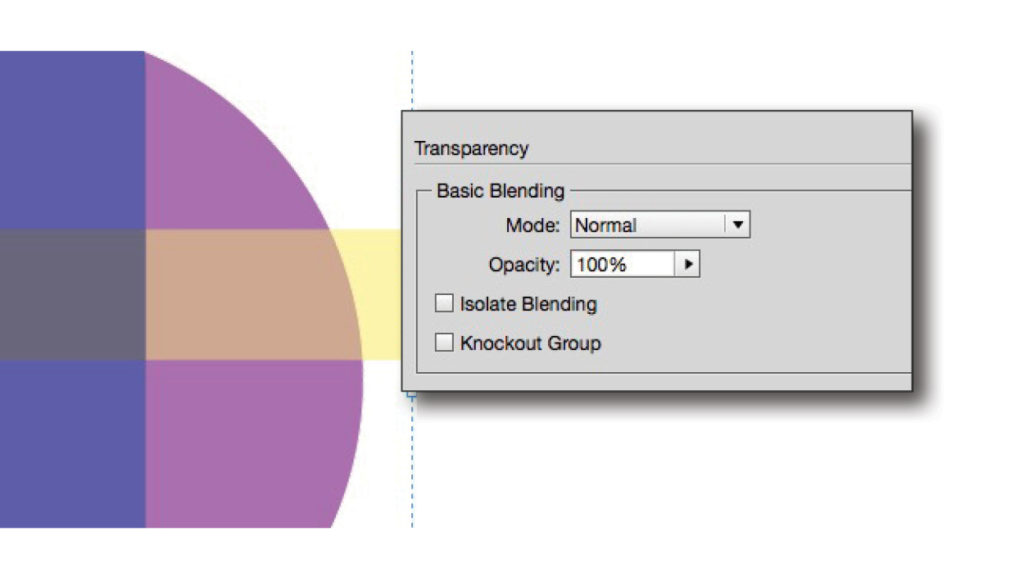Viewport: 1024px width, 577px height.
Task: Enable the Isolate Blending checkbox
Action: (444, 303)
